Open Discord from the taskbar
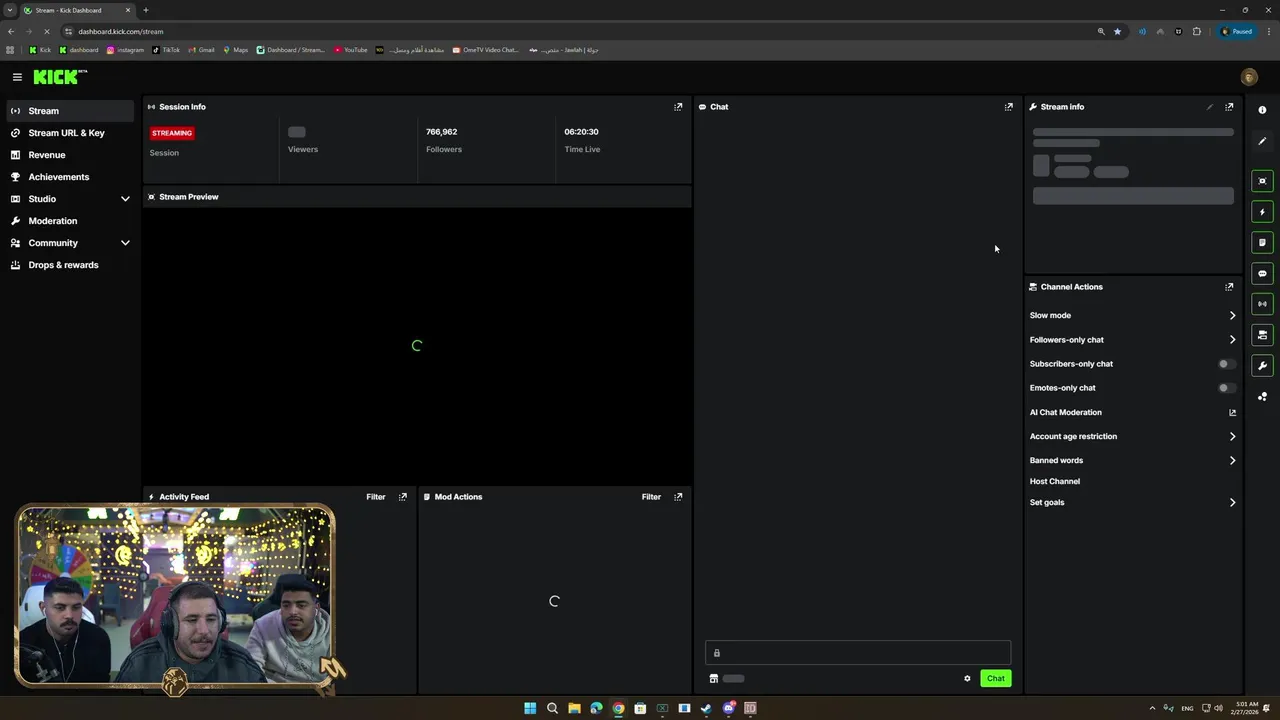Viewport: 1280px width, 720px height. point(728,709)
